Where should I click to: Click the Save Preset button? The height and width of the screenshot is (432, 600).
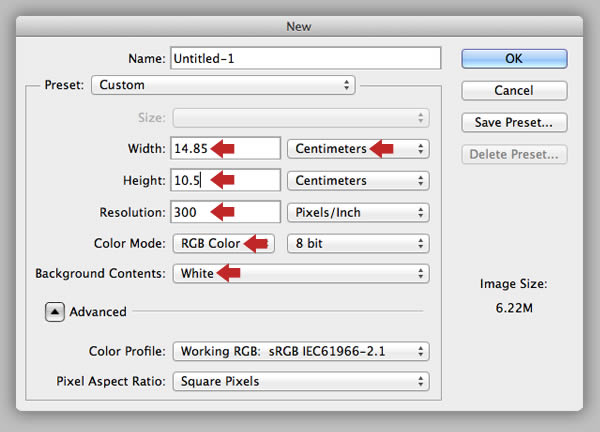514,122
